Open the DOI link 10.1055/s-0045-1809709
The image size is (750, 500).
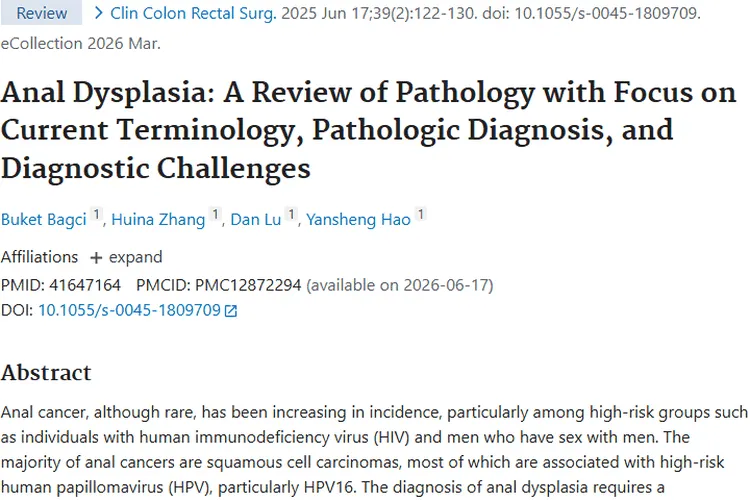(x=129, y=311)
